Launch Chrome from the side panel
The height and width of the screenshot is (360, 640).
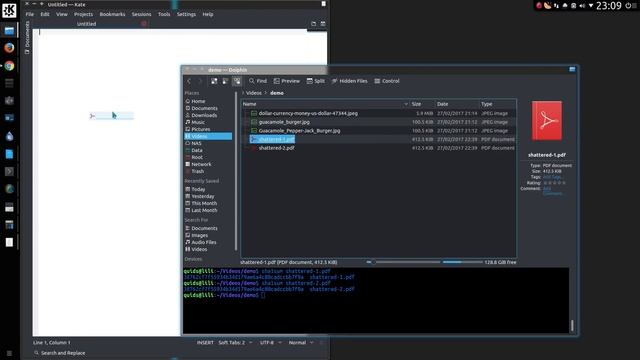pos(9,66)
